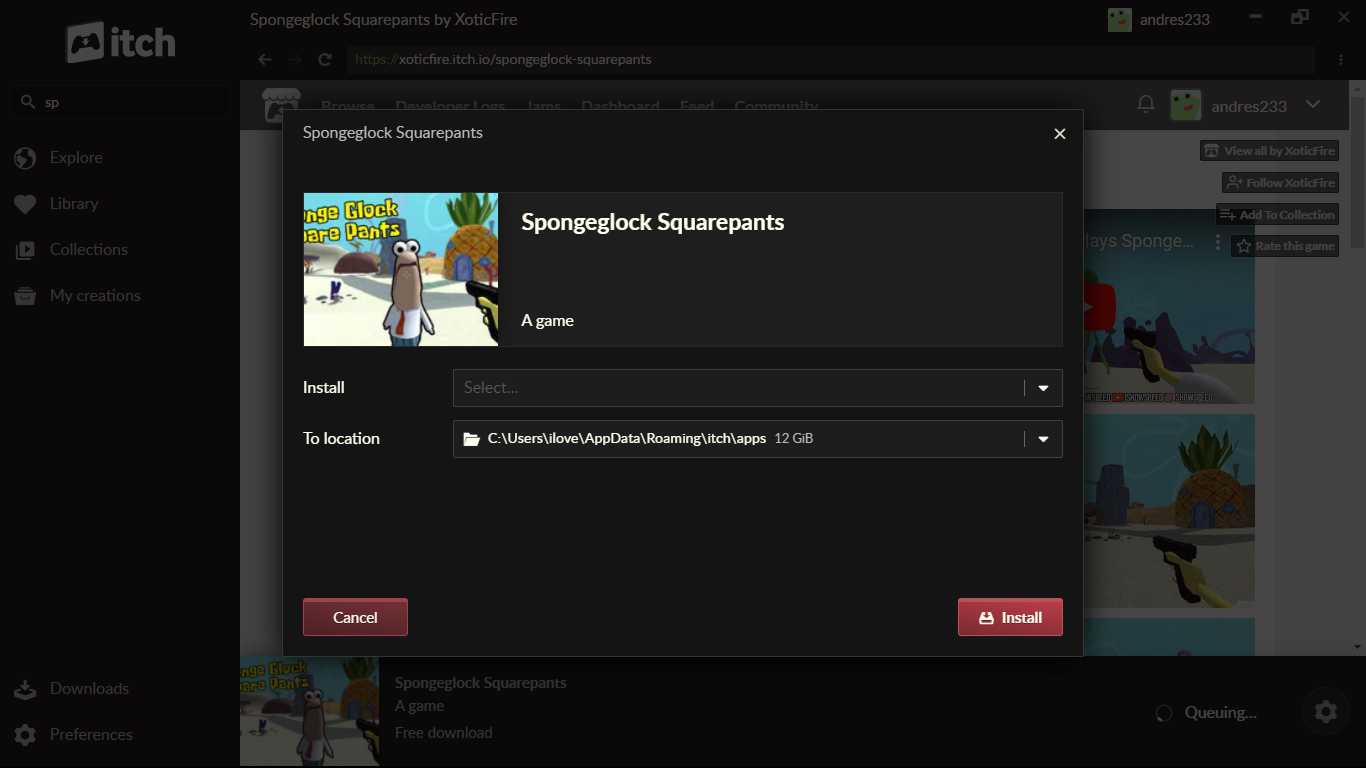Image resolution: width=1366 pixels, height=768 pixels.
Task: Open the round gear button in bottom bar
Action: (x=1326, y=712)
